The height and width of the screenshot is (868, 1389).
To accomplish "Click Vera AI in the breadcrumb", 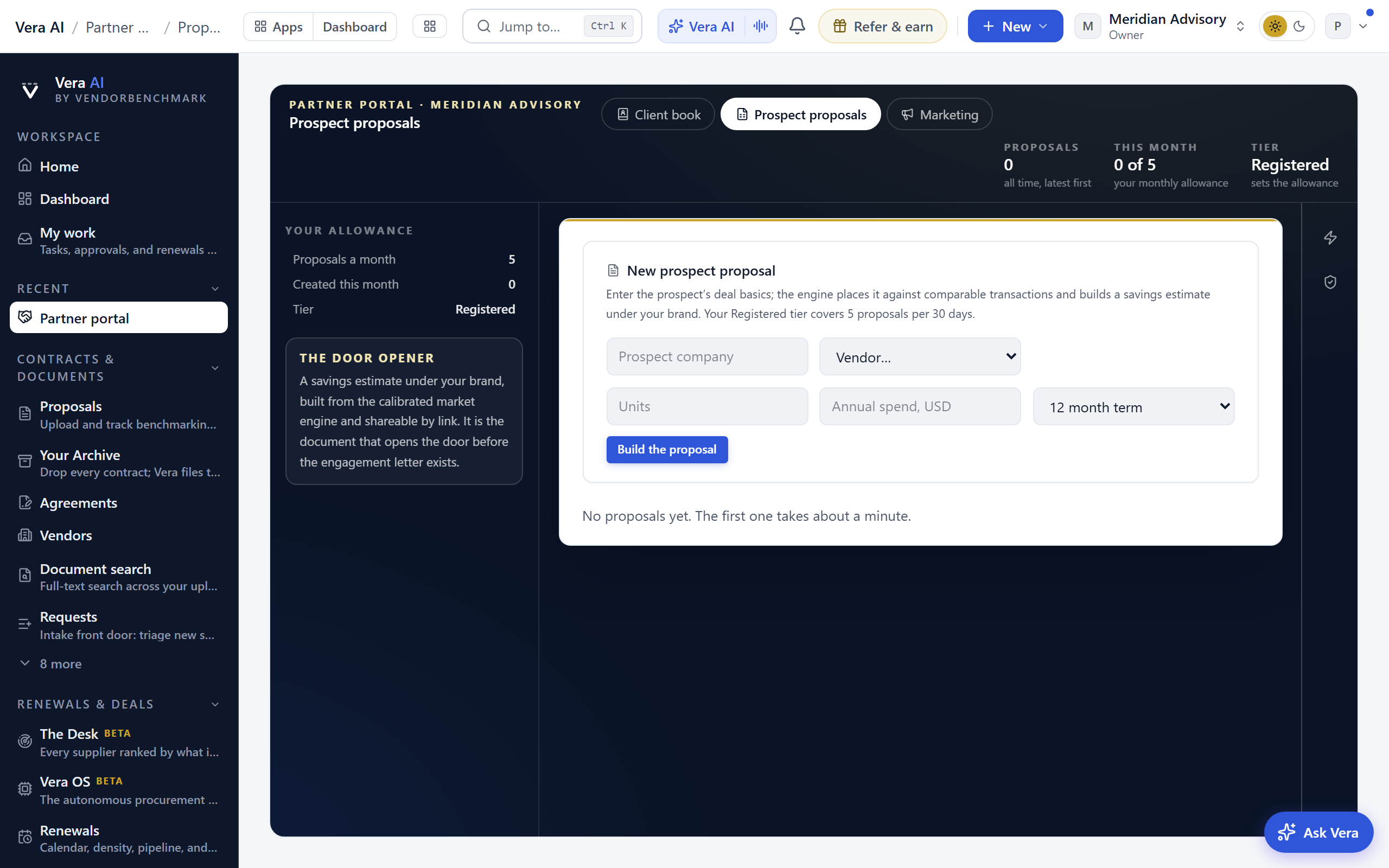I will coord(39,27).
